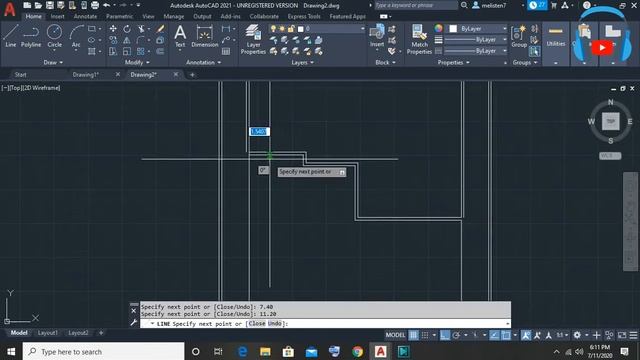640x360 pixels.
Task: Select the Undo option in command line
Action: [275, 323]
